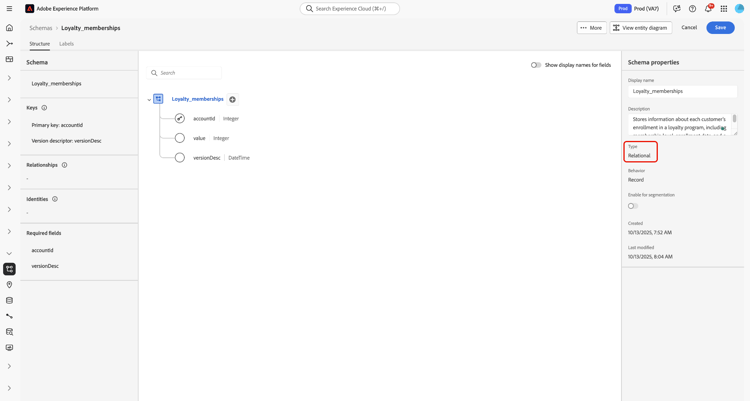Click the DateTime type of versionDesc
This screenshot has height=401, width=750.
point(239,157)
